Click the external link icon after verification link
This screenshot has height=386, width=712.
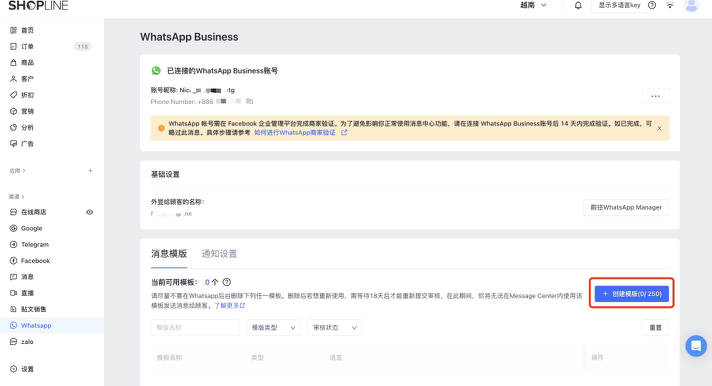[x=344, y=133]
